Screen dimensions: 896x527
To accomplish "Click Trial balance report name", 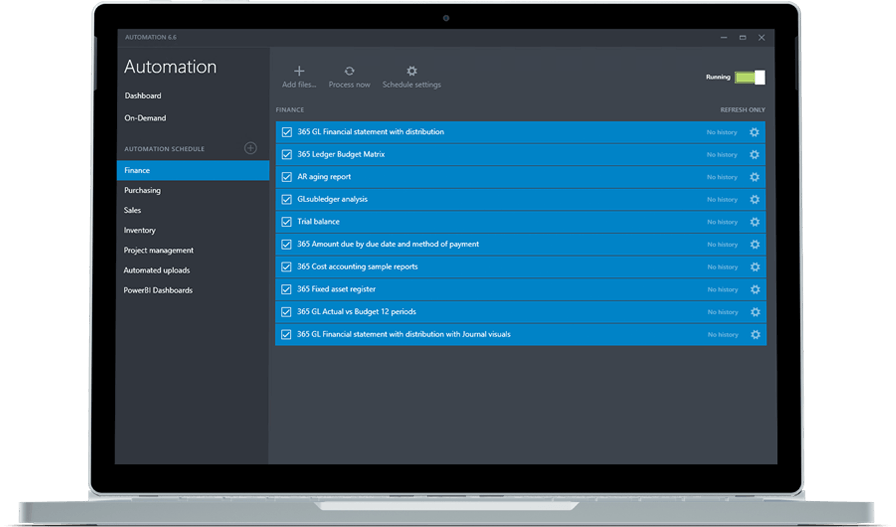I will tap(318, 221).
